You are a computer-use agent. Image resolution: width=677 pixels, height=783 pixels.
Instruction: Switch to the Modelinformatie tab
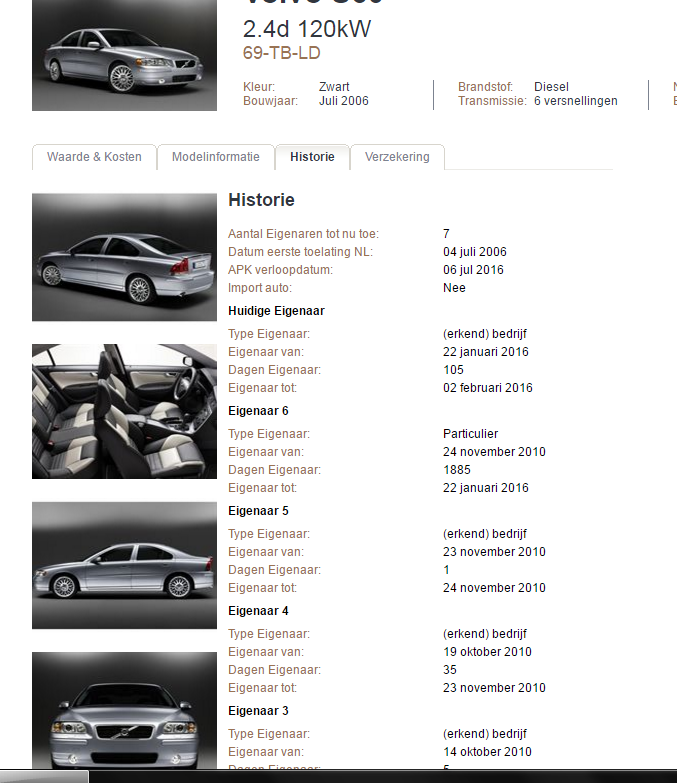point(215,157)
